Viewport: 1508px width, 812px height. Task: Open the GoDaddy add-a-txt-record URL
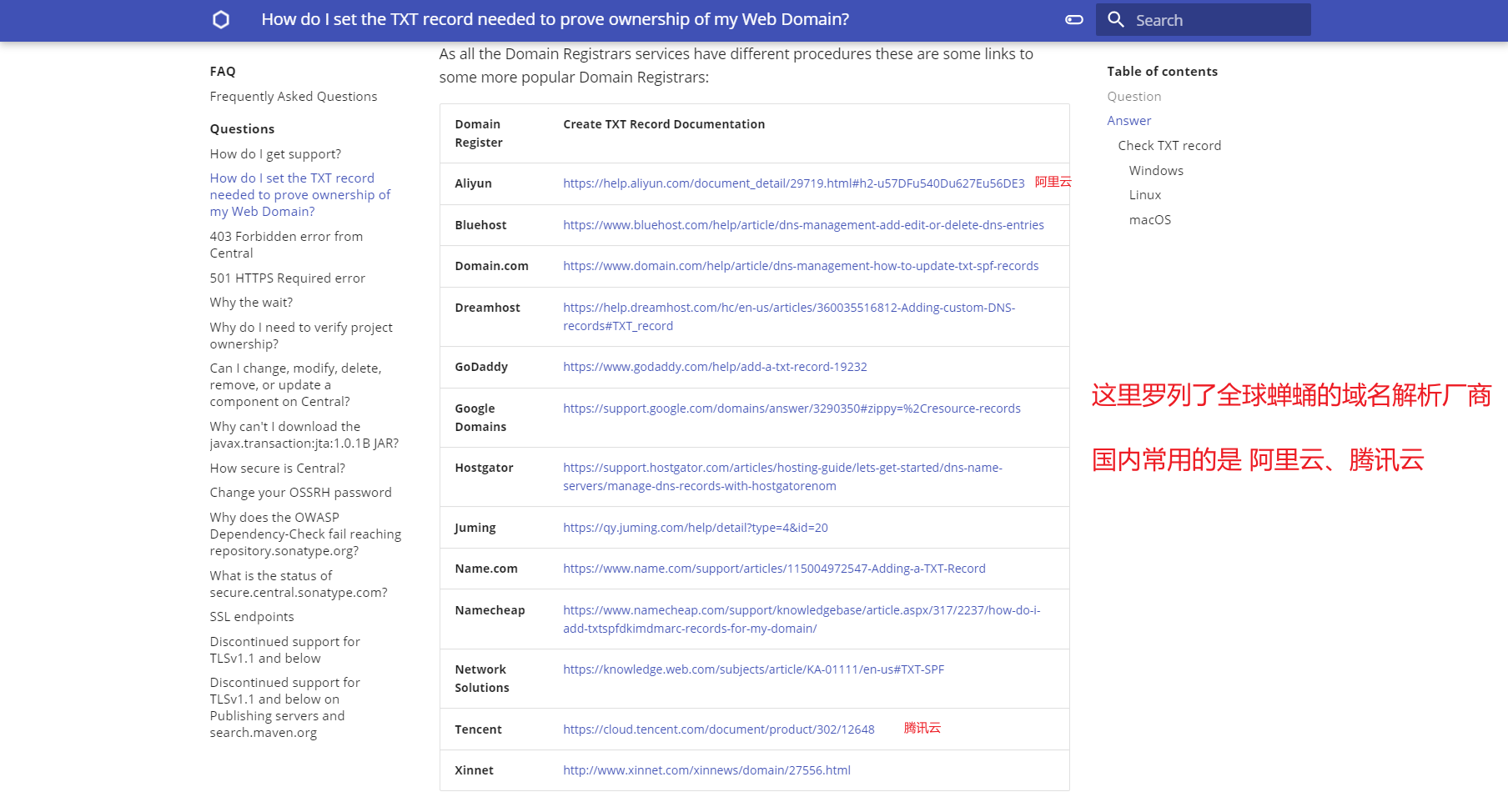[x=715, y=367]
